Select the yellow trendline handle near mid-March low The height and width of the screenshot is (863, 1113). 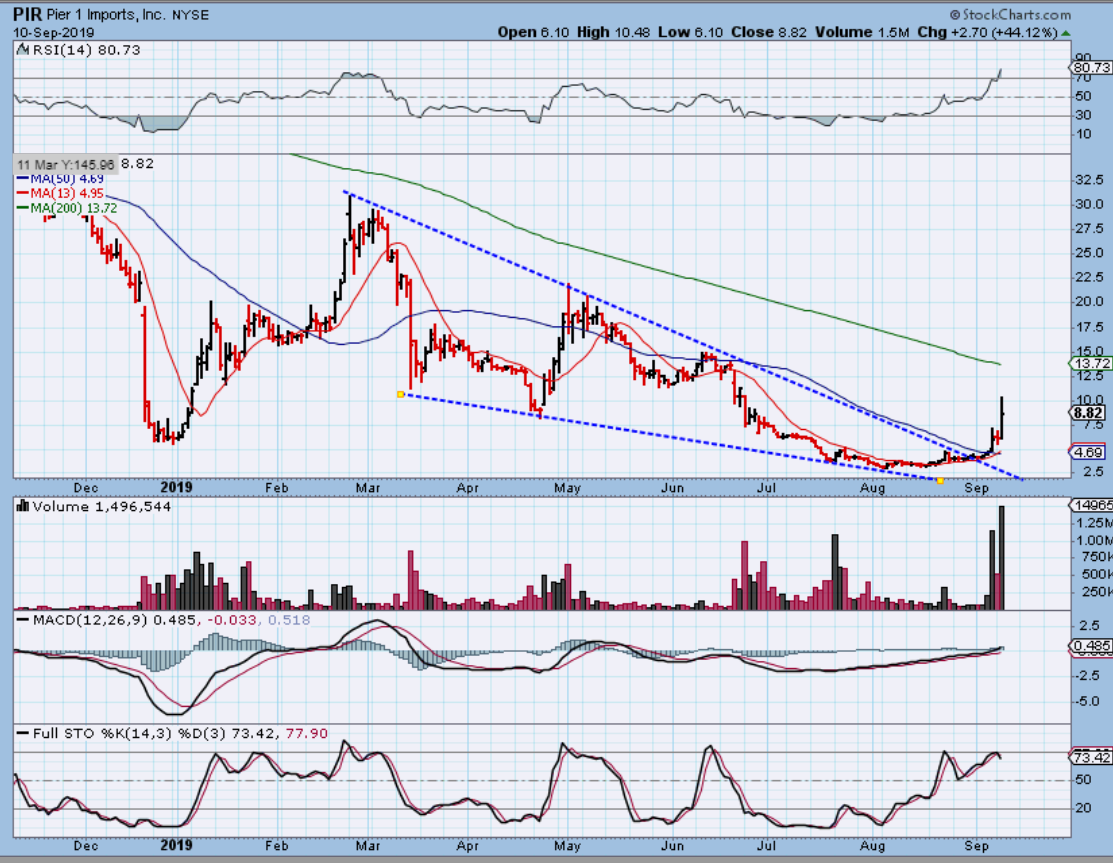(x=400, y=394)
